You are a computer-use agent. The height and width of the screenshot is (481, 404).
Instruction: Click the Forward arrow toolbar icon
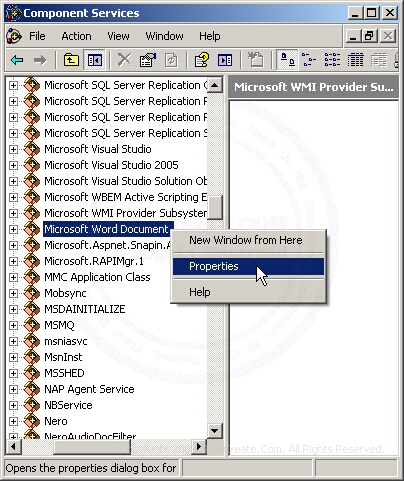pos(40,60)
